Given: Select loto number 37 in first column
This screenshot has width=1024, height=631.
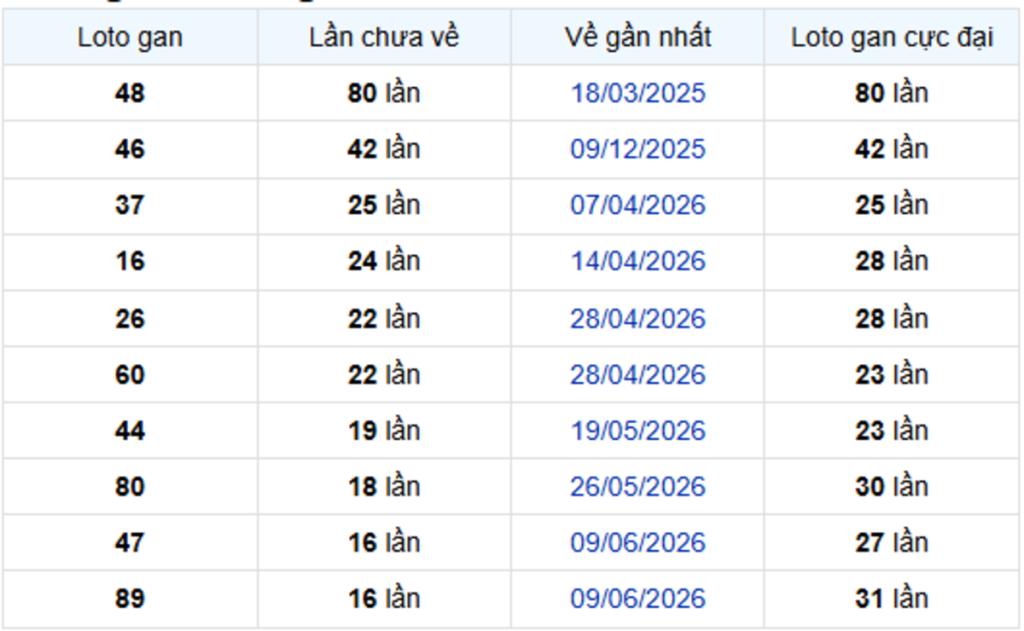Looking at the screenshot, I should pos(130,205).
